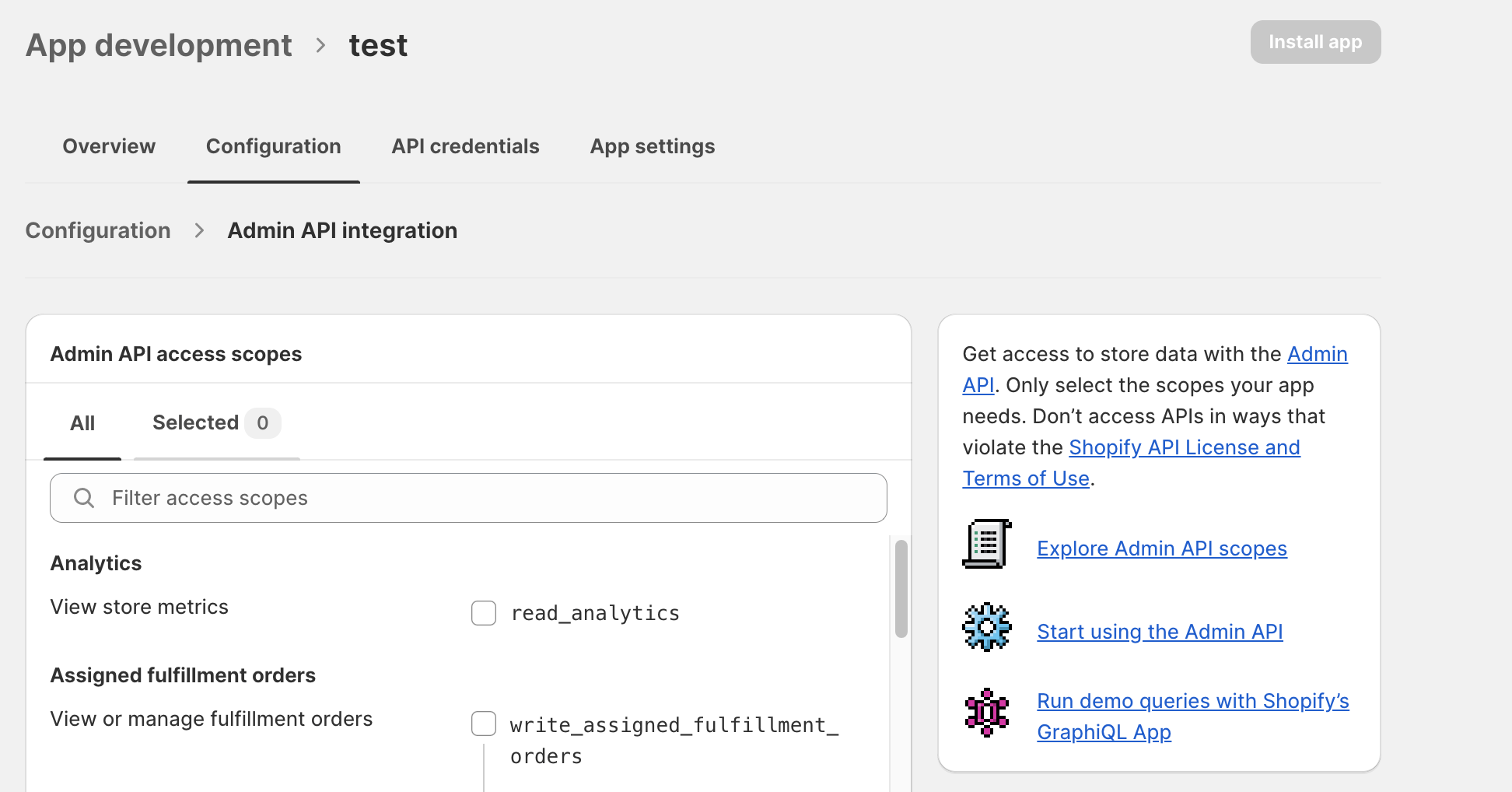Focus the Filter access scopes field
This screenshot has height=792, width=1512.
[468, 498]
